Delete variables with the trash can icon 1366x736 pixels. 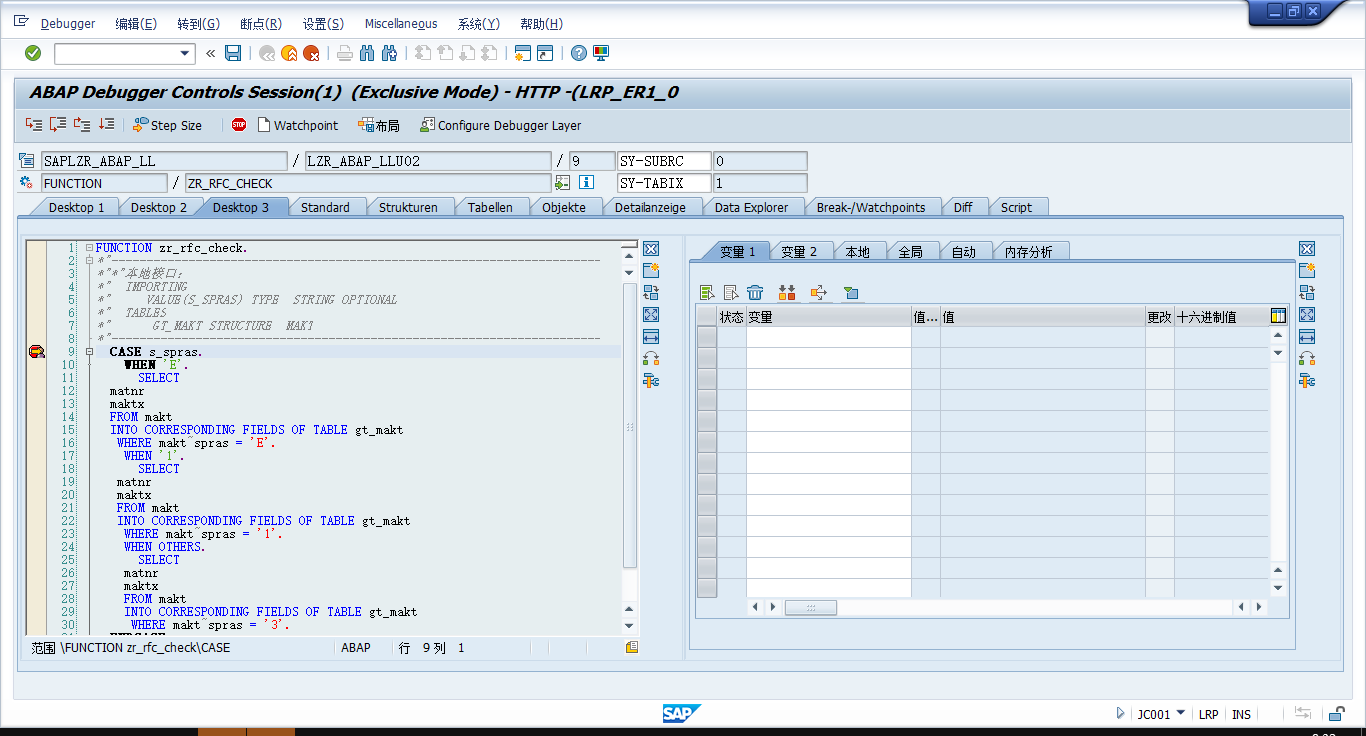(x=755, y=293)
